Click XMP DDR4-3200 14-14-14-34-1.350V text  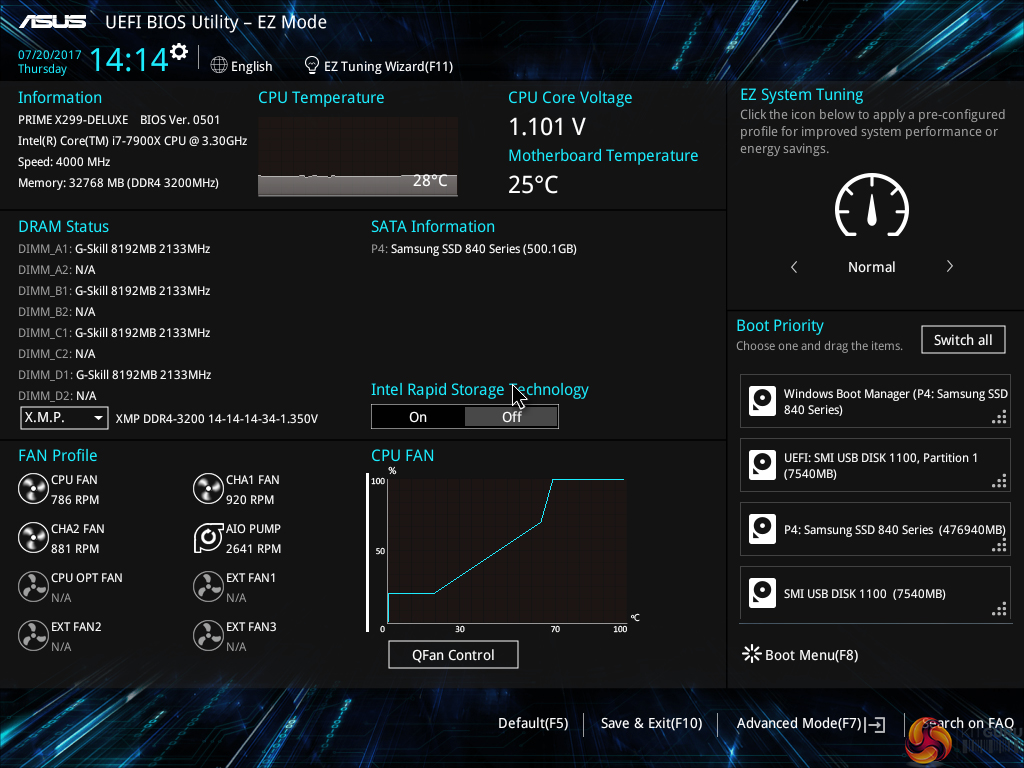pyautogui.click(x=217, y=419)
